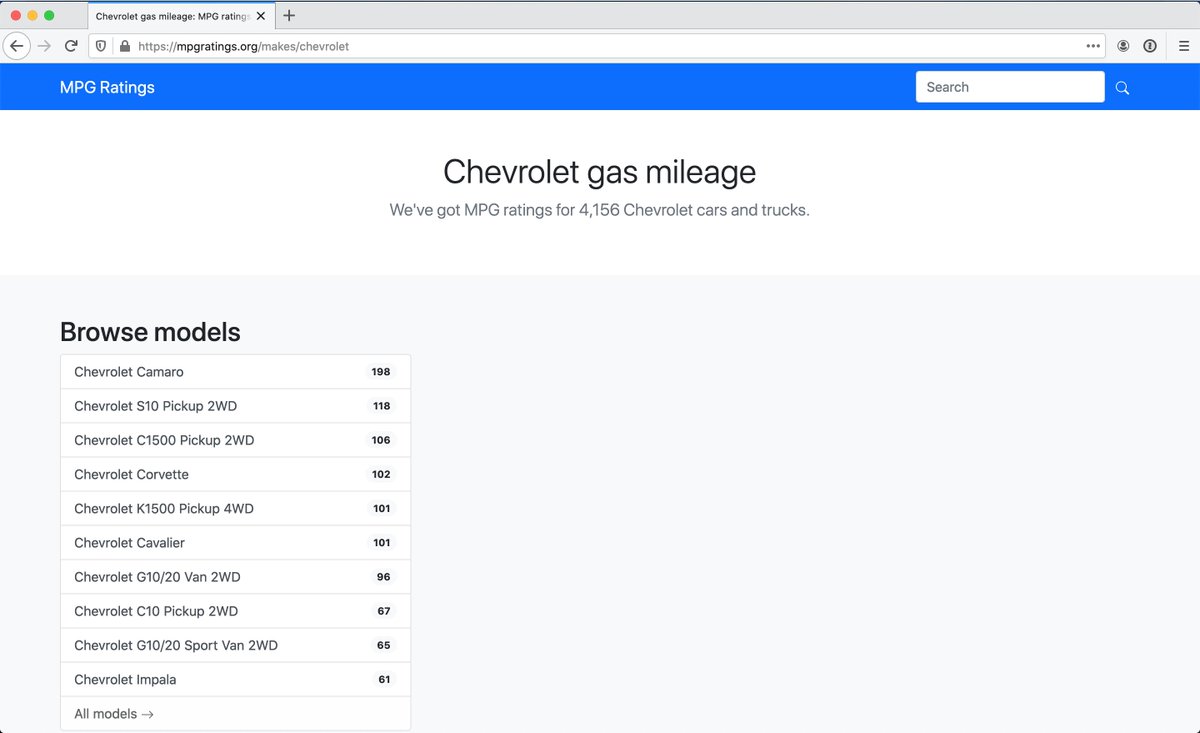
Task: Open the MPG Ratings home link
Action: (107, 87)
